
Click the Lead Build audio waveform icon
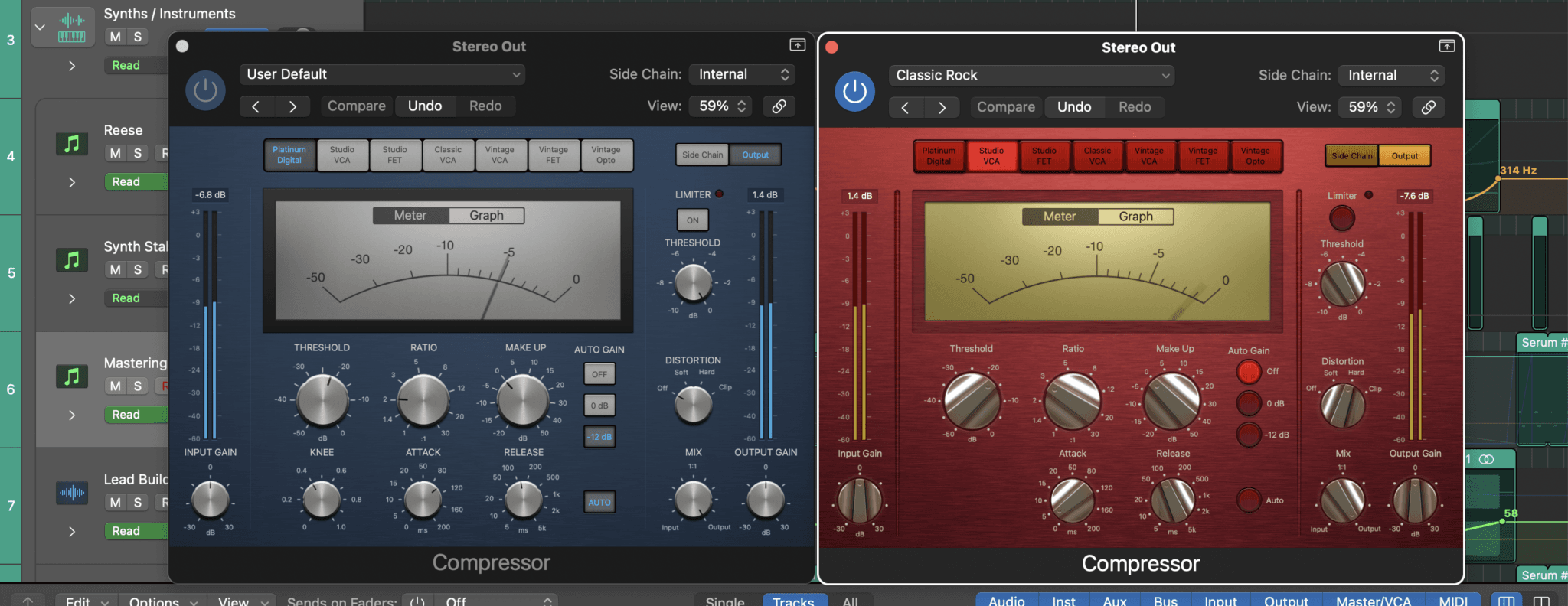coord(72,493)
